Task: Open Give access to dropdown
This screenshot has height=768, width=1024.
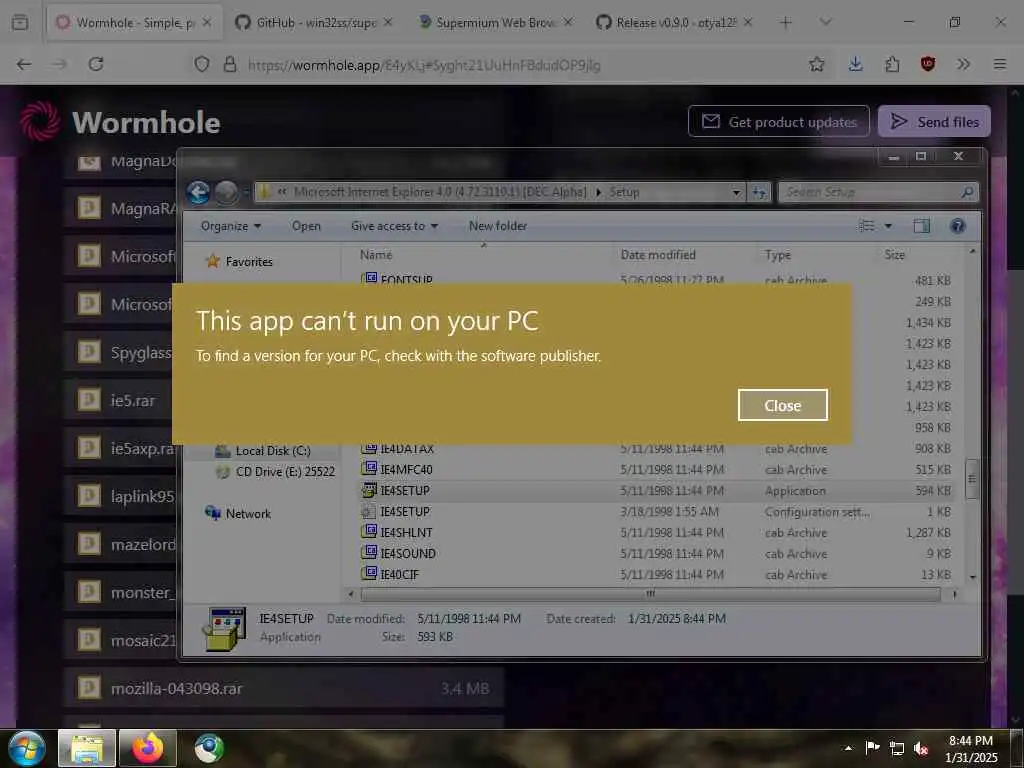Action: (x=394, y=226)
